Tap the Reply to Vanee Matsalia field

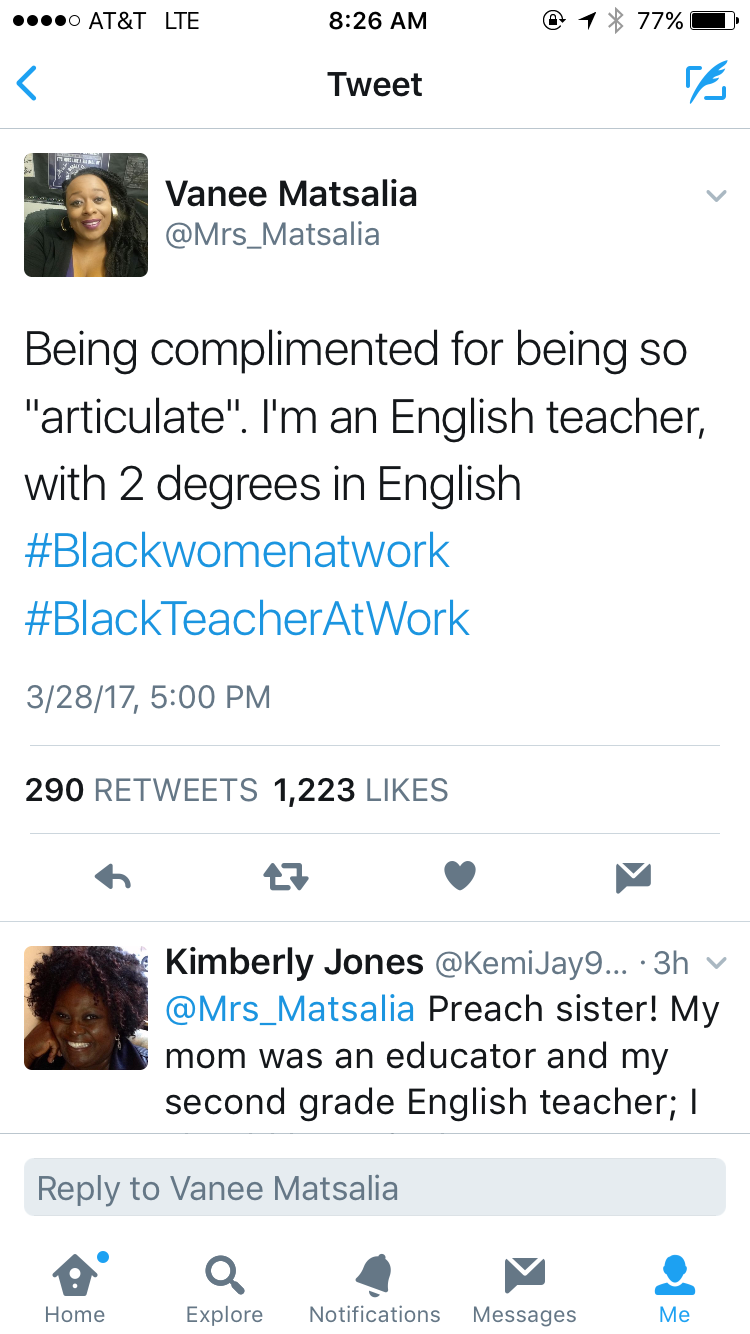click(x=375, y=1188)
